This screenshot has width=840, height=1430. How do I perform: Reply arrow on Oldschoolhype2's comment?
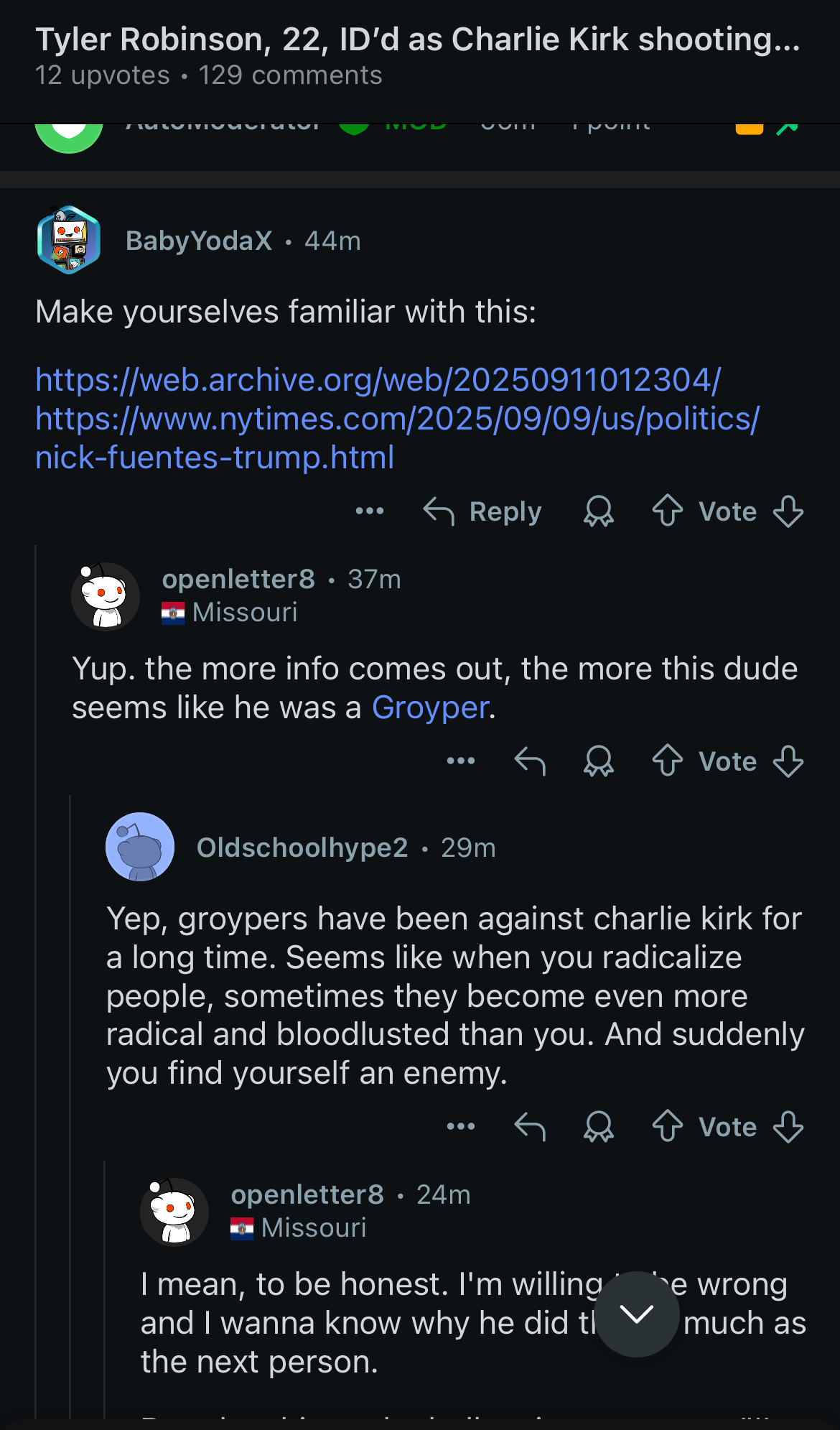531,1126
